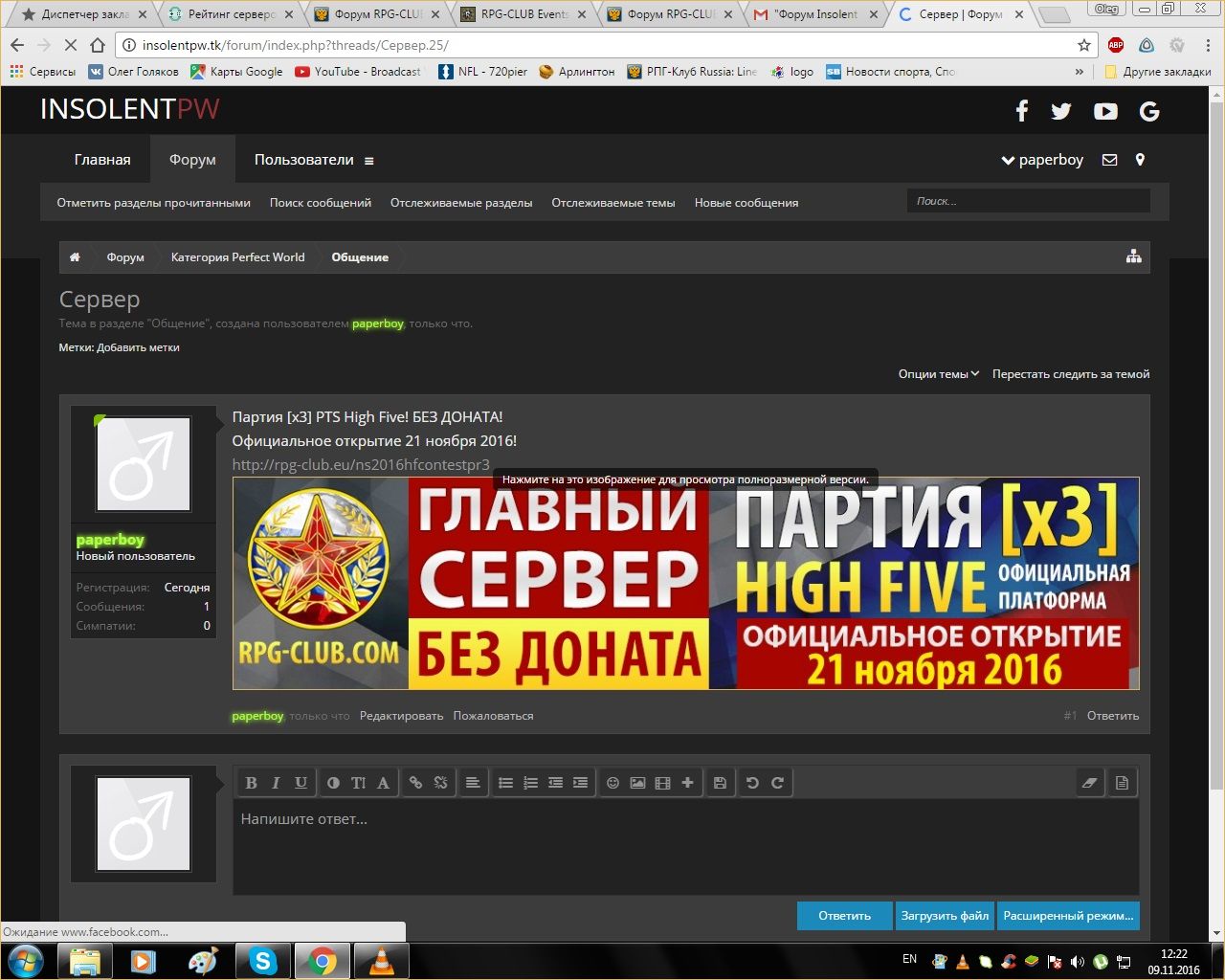This screenshot has height=980, width=1225.
Task: Open the smilies picker
Action: [x=612, y=783]
